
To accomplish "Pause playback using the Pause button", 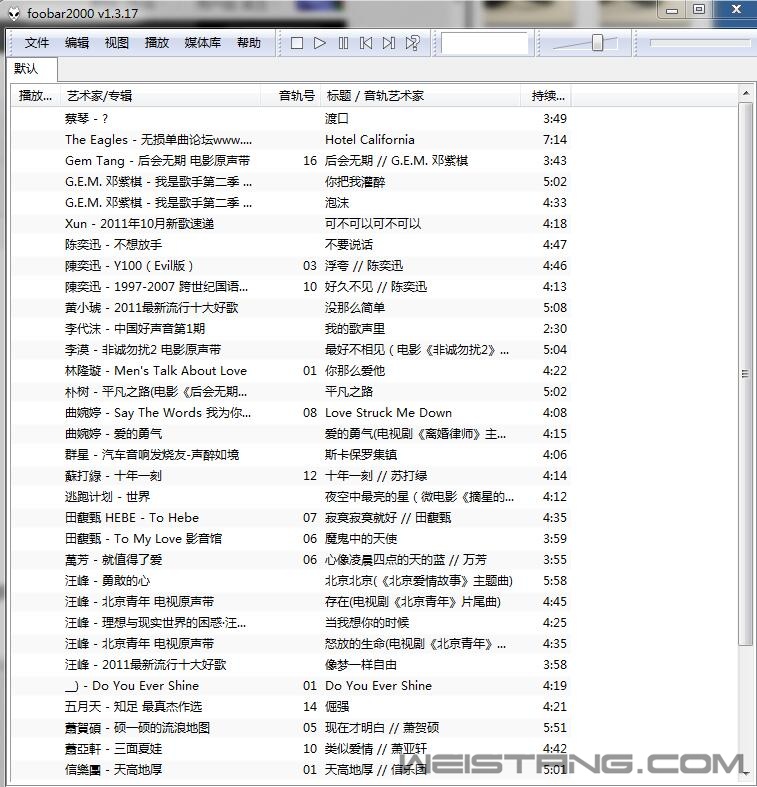I will (x=343, y=43).
